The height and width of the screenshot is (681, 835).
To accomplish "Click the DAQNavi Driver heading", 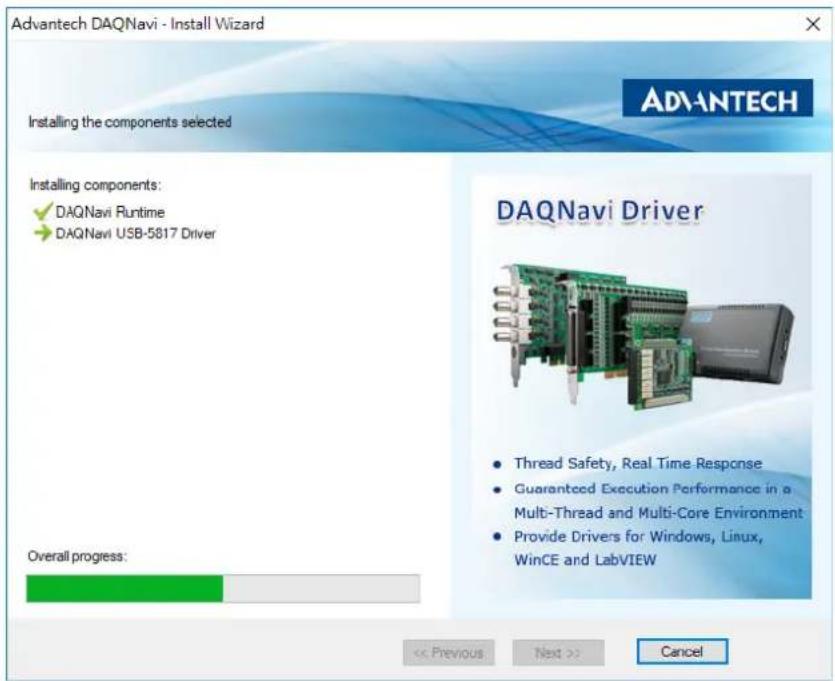I will (600, 211).
